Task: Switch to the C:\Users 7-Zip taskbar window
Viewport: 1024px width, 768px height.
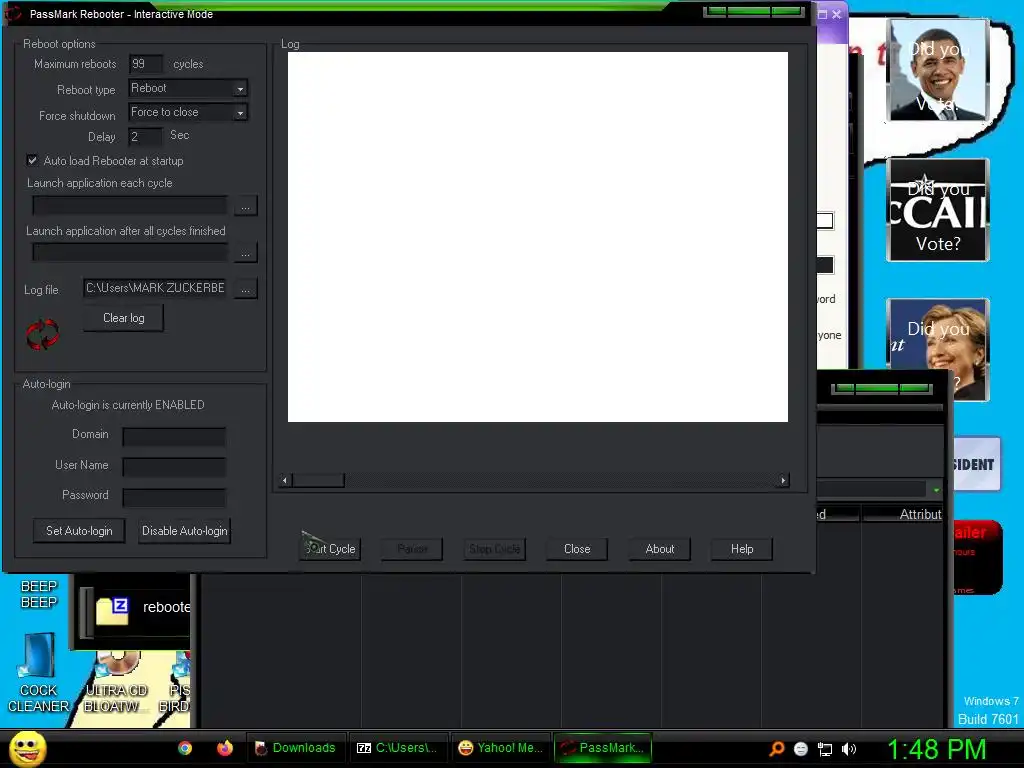Action: click(398, 748)
